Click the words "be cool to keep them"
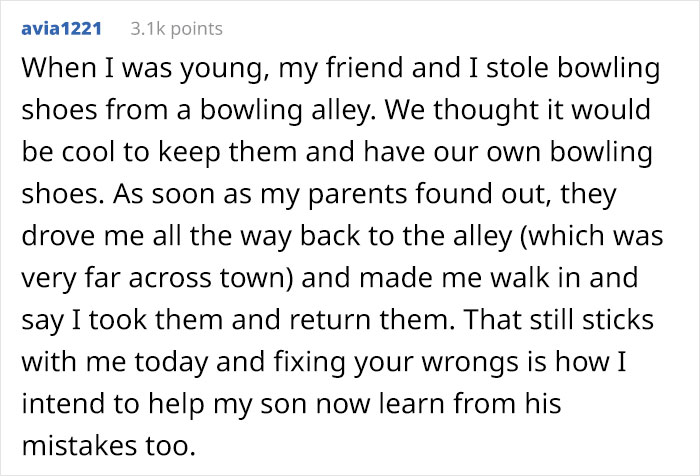700x476 pixels. point(159,152)
